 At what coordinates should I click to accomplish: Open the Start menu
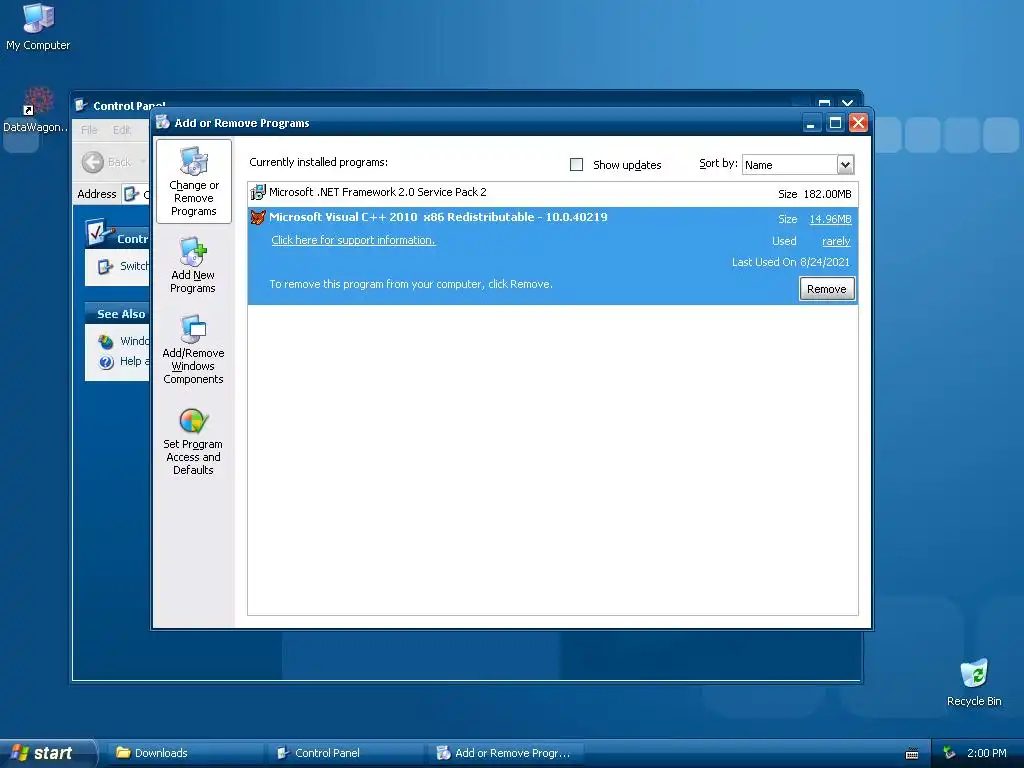(x=47, y=753)
